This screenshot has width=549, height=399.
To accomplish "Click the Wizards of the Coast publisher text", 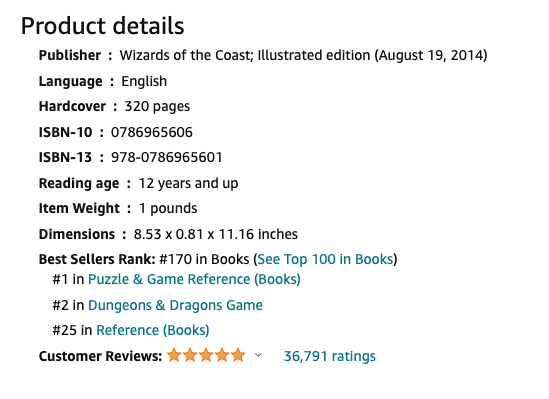I will pos(186,55).
